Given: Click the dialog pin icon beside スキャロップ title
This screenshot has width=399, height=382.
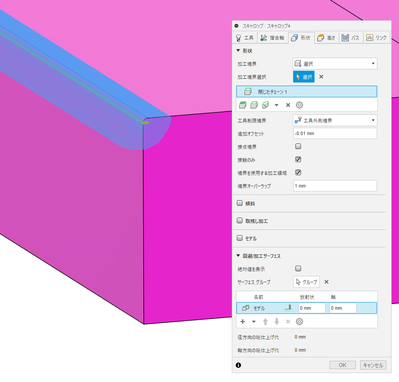Looking at the screenshot, I should 237,26.
